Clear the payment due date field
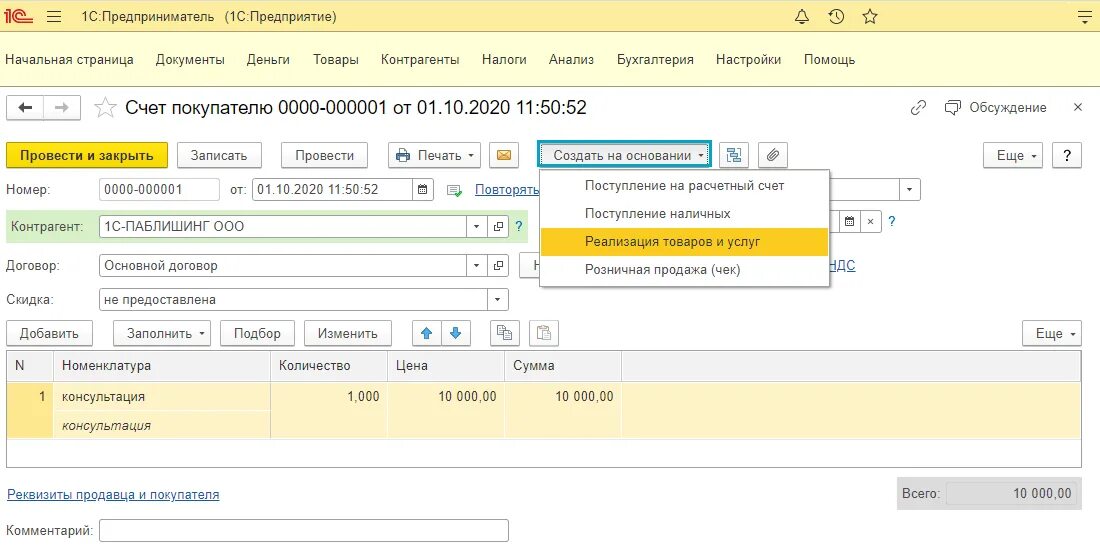Viewport: 1100px width, 552px height. [870, 222]
